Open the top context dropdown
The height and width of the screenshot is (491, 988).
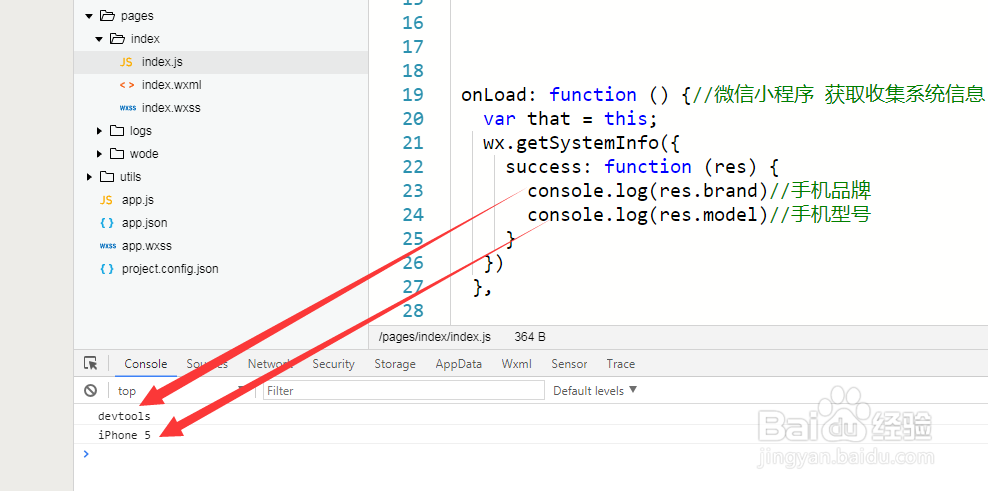click(x=183, y=391)
